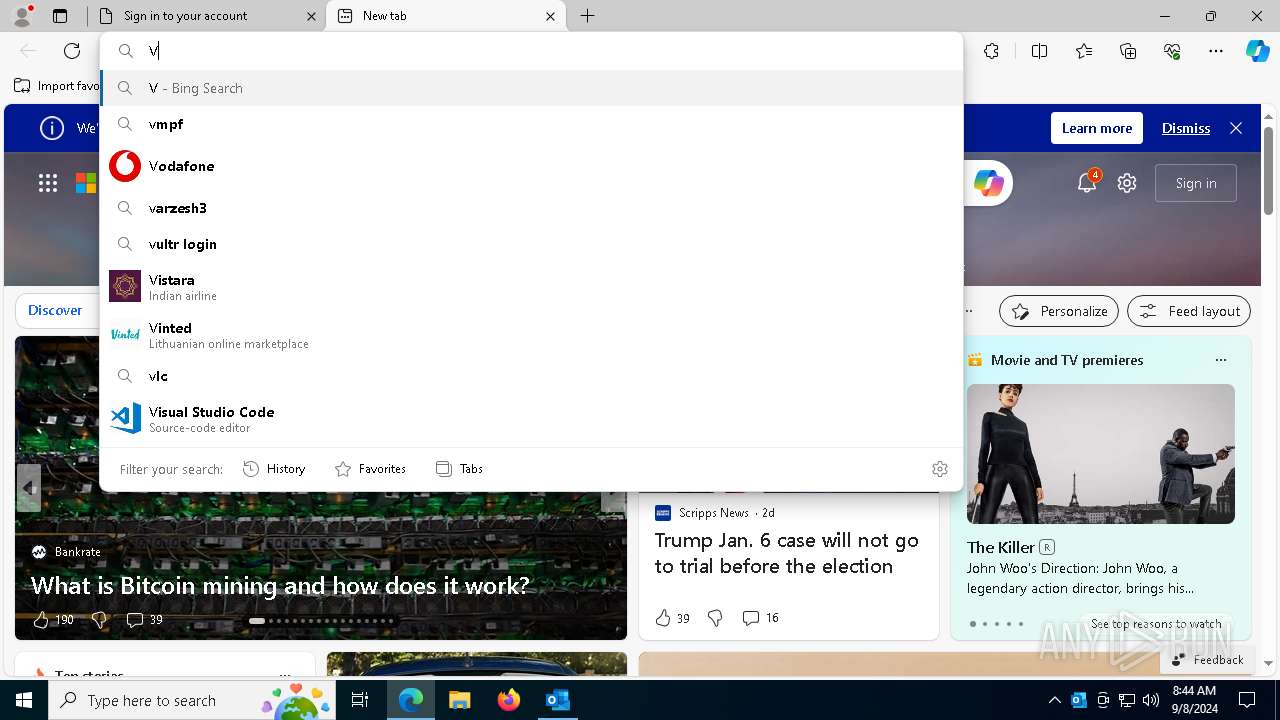Close the Sign in to your account tab
Viewport: 1280px width, 720px height.
point(311,16)
